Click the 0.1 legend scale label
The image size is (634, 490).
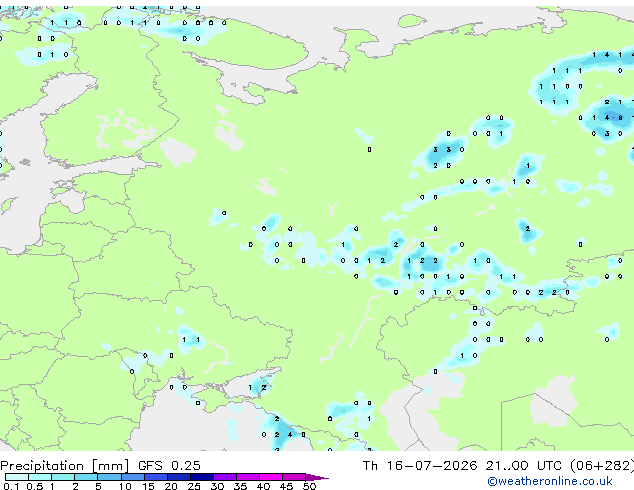click(x=11, y=486)
